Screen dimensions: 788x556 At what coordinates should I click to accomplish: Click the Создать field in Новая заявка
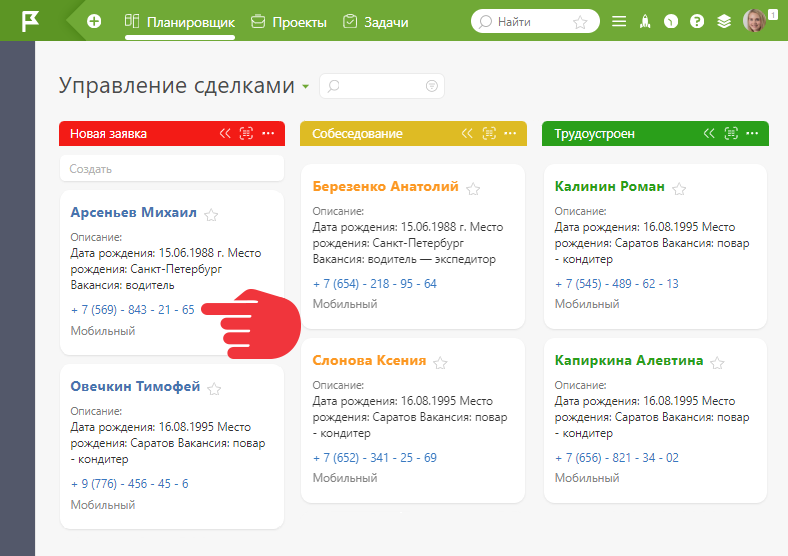pos(172,168)
